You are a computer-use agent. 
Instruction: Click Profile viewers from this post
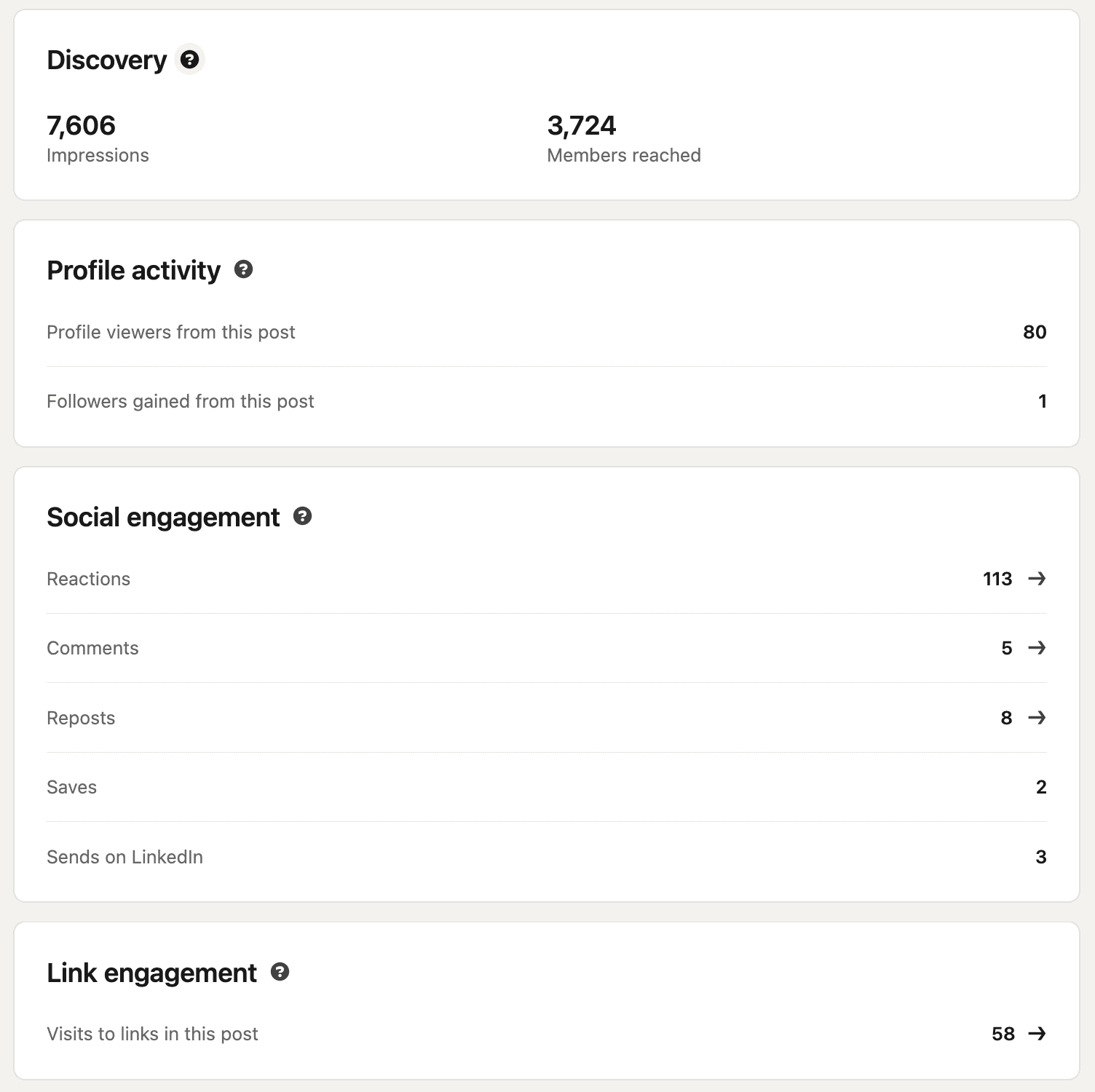[170, 332]
